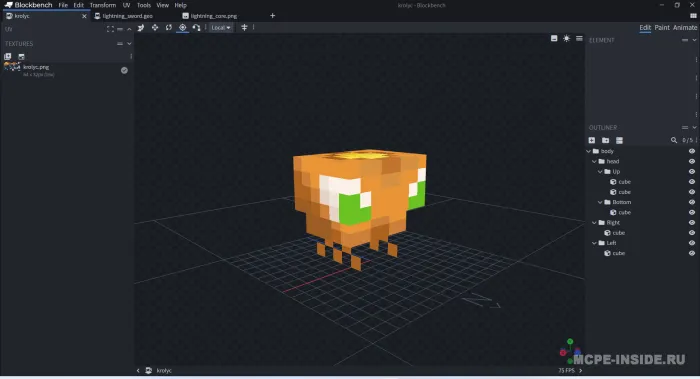Hide the head group via eye icon
The width and height of the screenshot is (700, 379).
(x=692, y=162)
